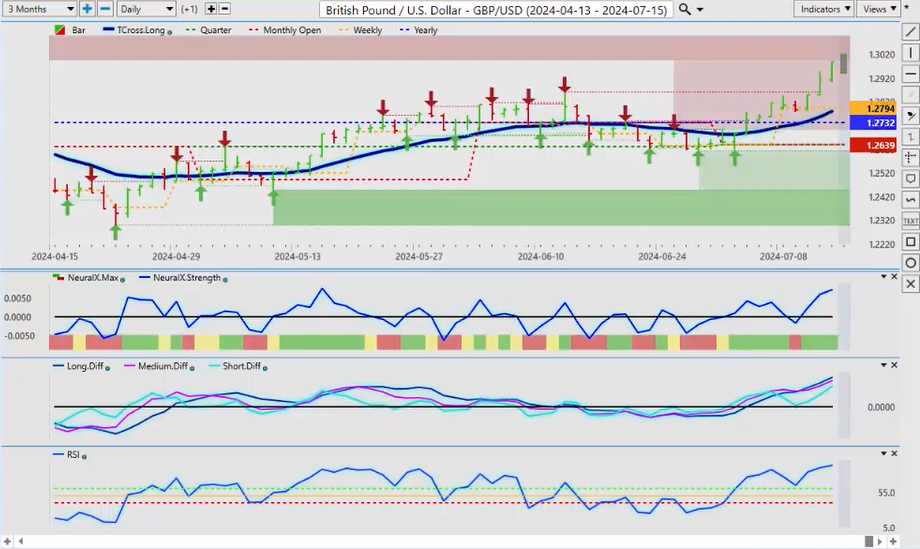Image resolution: width=920 pixels, height=549 pixels.
Task: Select the ellipse drawing tool
Action: [911, 263]
